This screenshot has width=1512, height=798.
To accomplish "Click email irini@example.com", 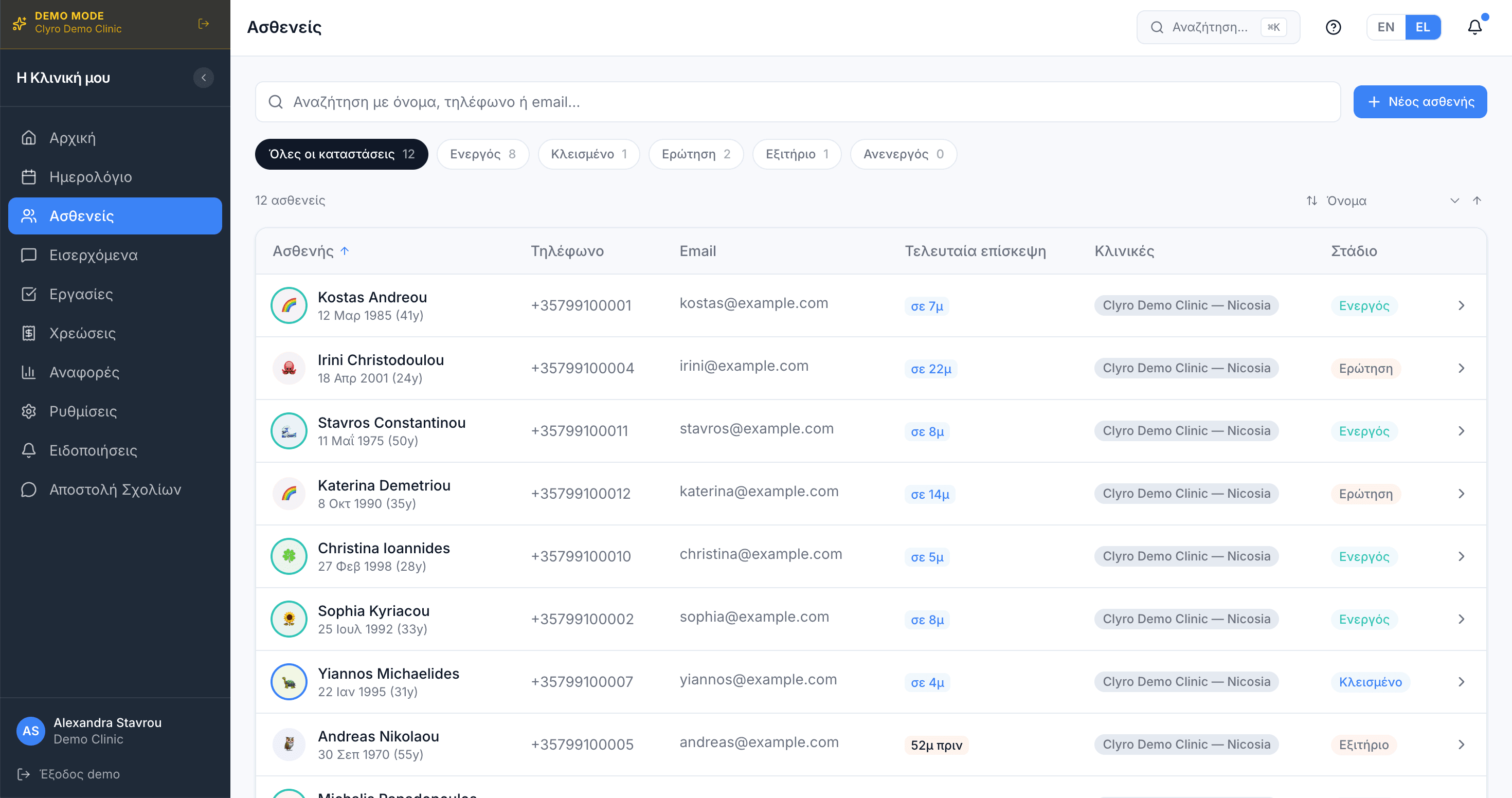I will point(744,366).
